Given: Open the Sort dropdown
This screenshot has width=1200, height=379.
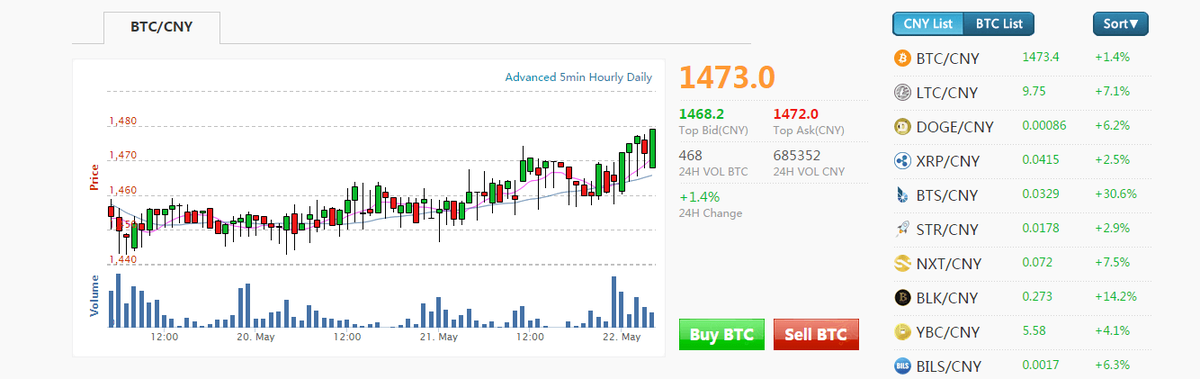Looking at the screenshot, I should pos(1121,23).
